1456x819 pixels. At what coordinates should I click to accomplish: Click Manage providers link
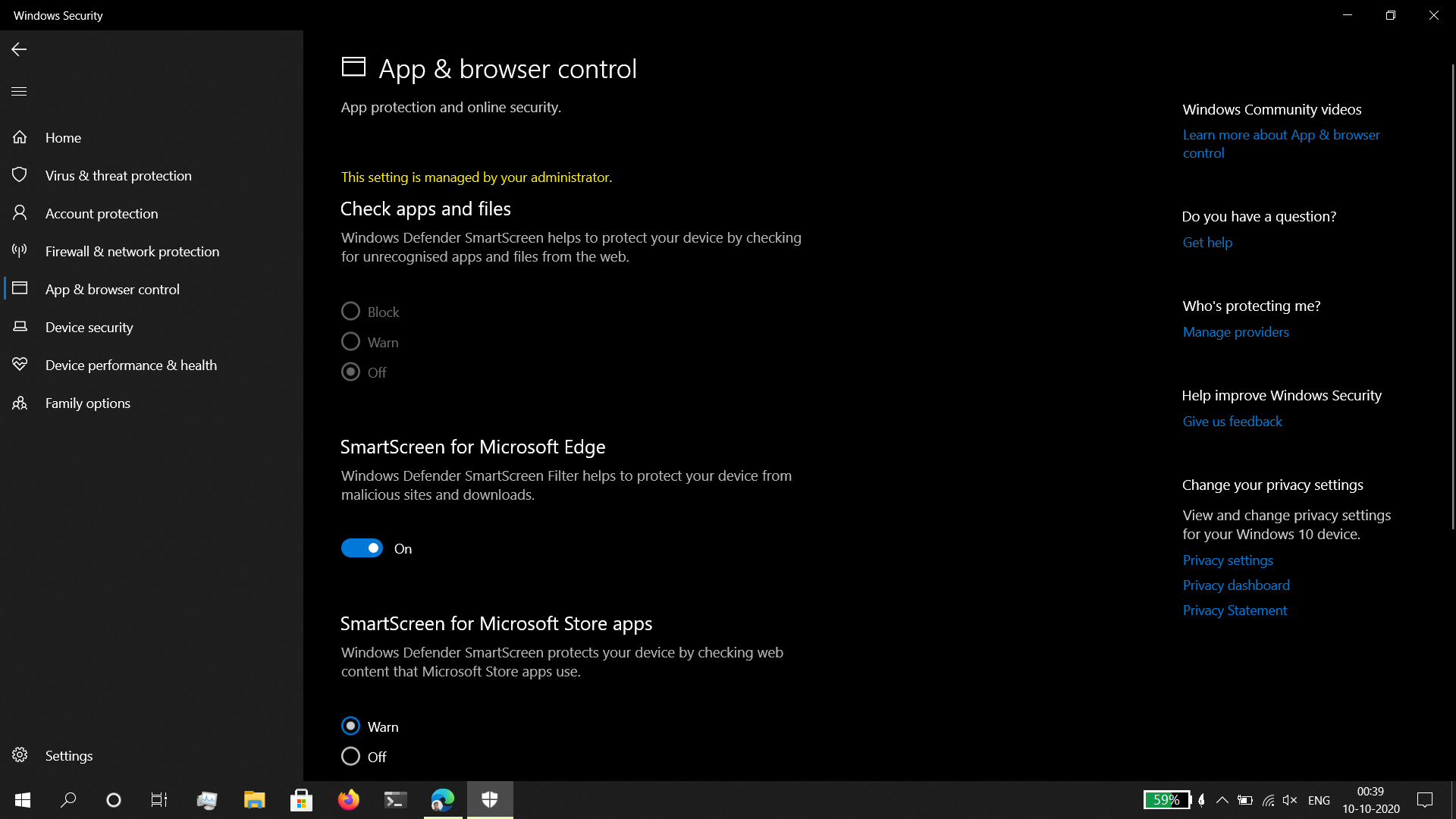coord(1235,332)
